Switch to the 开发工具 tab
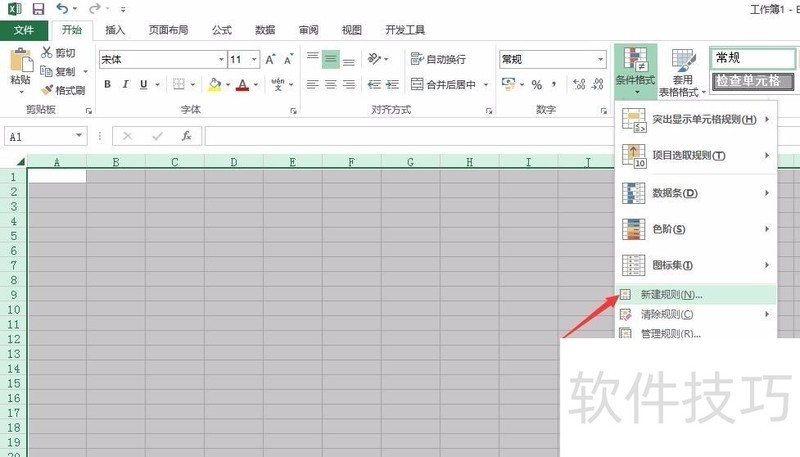Viewport: 800px width, 457px height. (x=405, y=30)
